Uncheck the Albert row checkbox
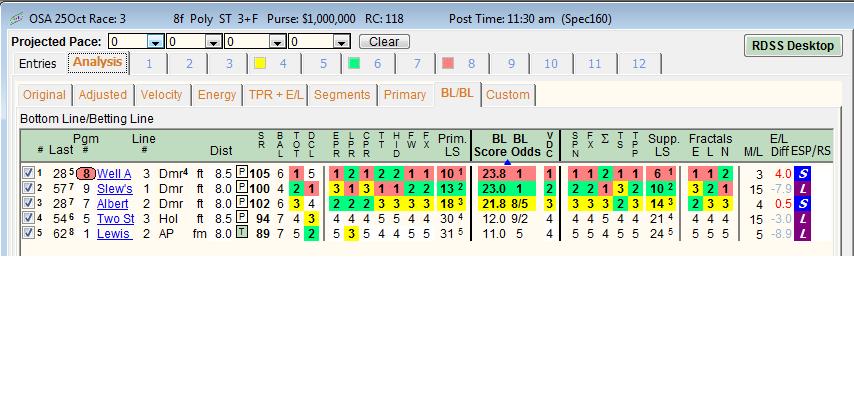The image size is (854, 400). point(28,203)
